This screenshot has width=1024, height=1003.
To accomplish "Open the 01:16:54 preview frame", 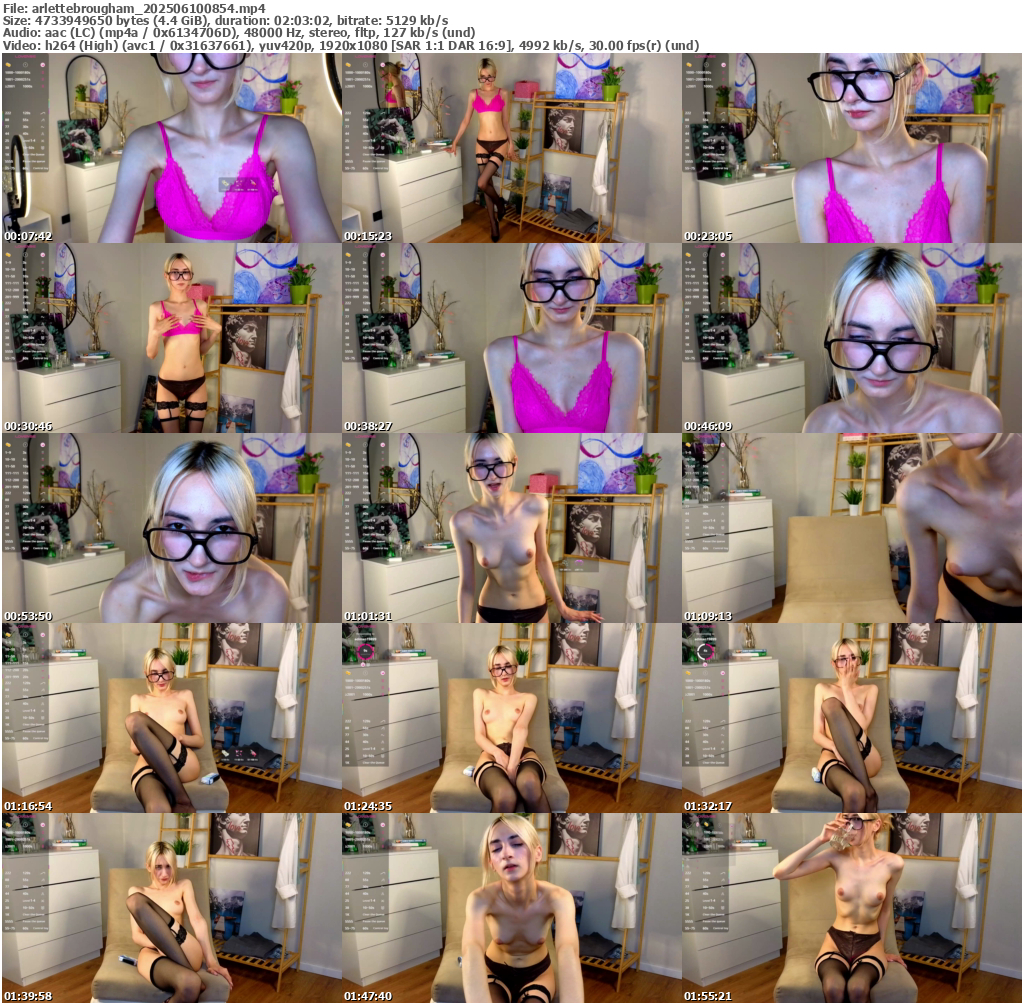I will click(171, 718).
